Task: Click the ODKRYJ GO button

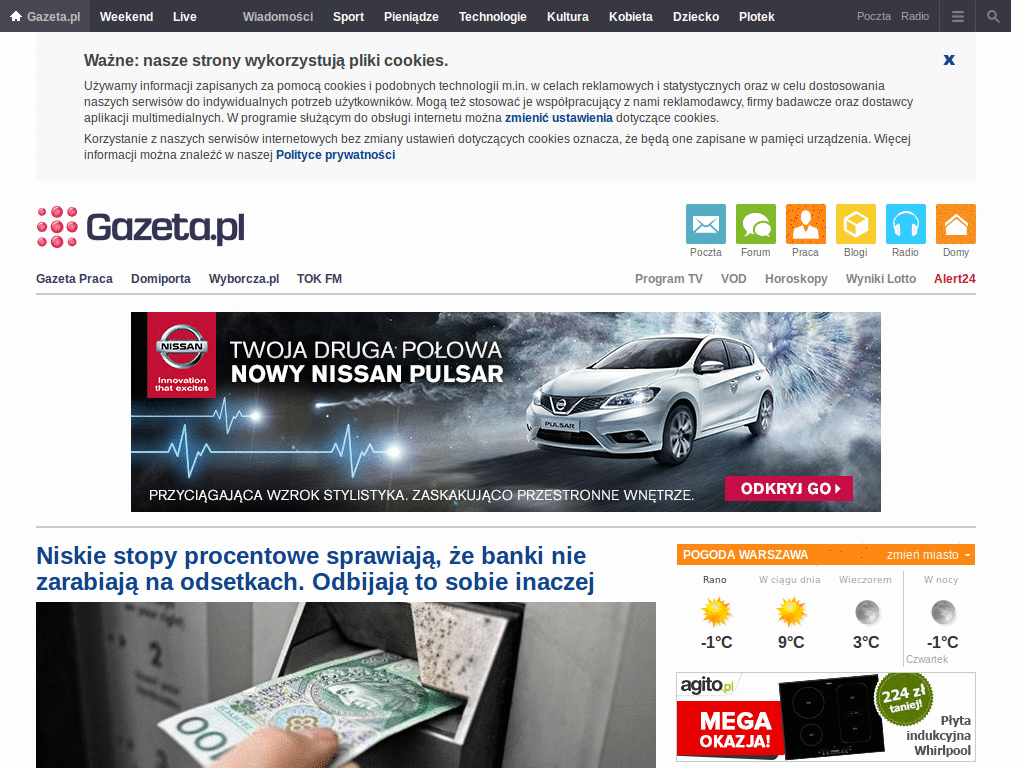Action: point(789,488)
